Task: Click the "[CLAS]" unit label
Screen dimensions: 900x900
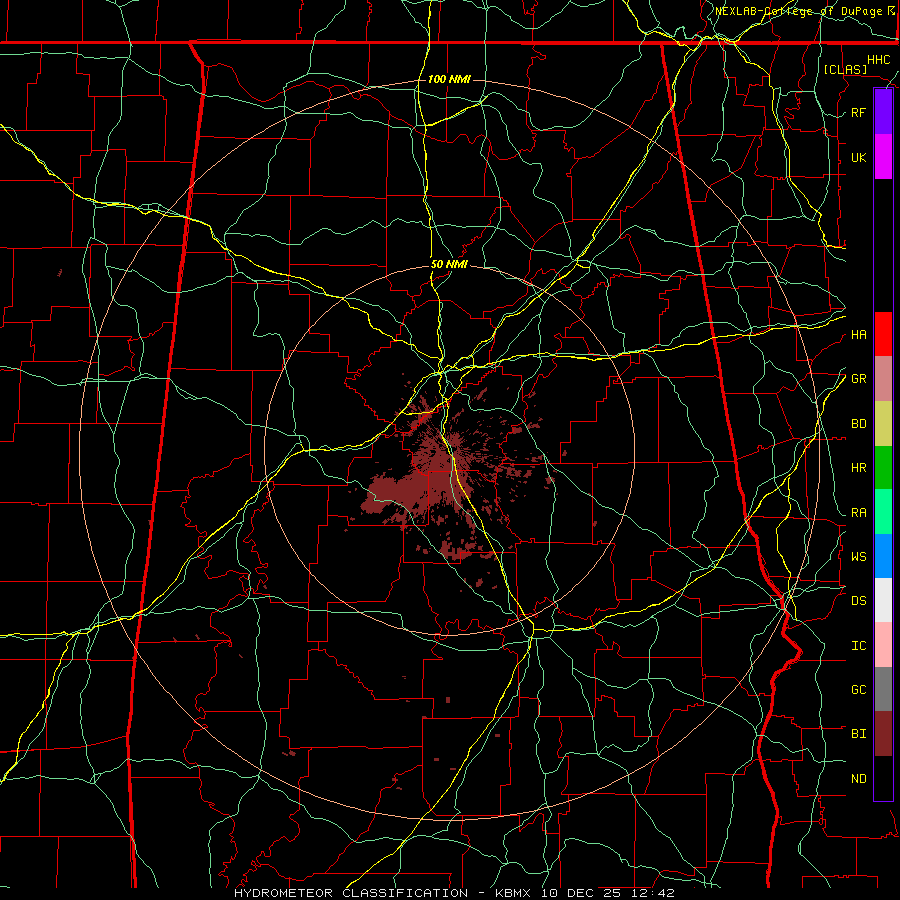Action: tap(845, 69)
